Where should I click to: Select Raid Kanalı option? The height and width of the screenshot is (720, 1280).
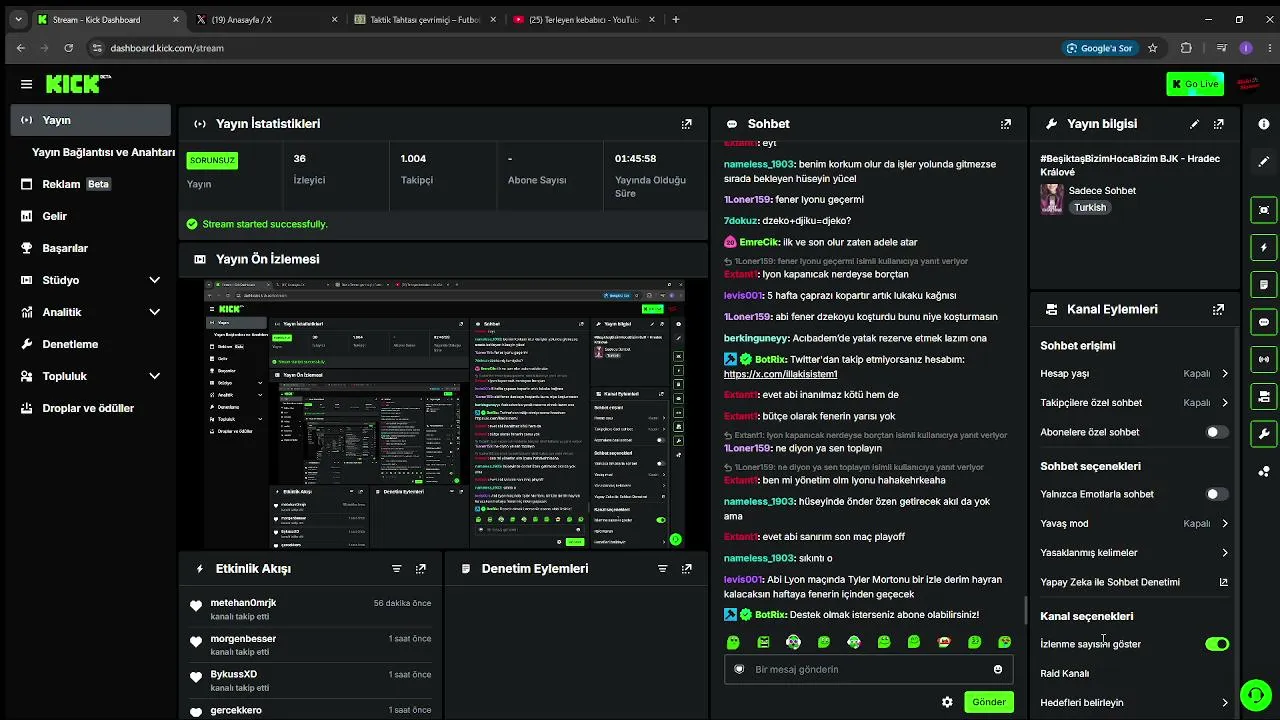point(1064,673)
